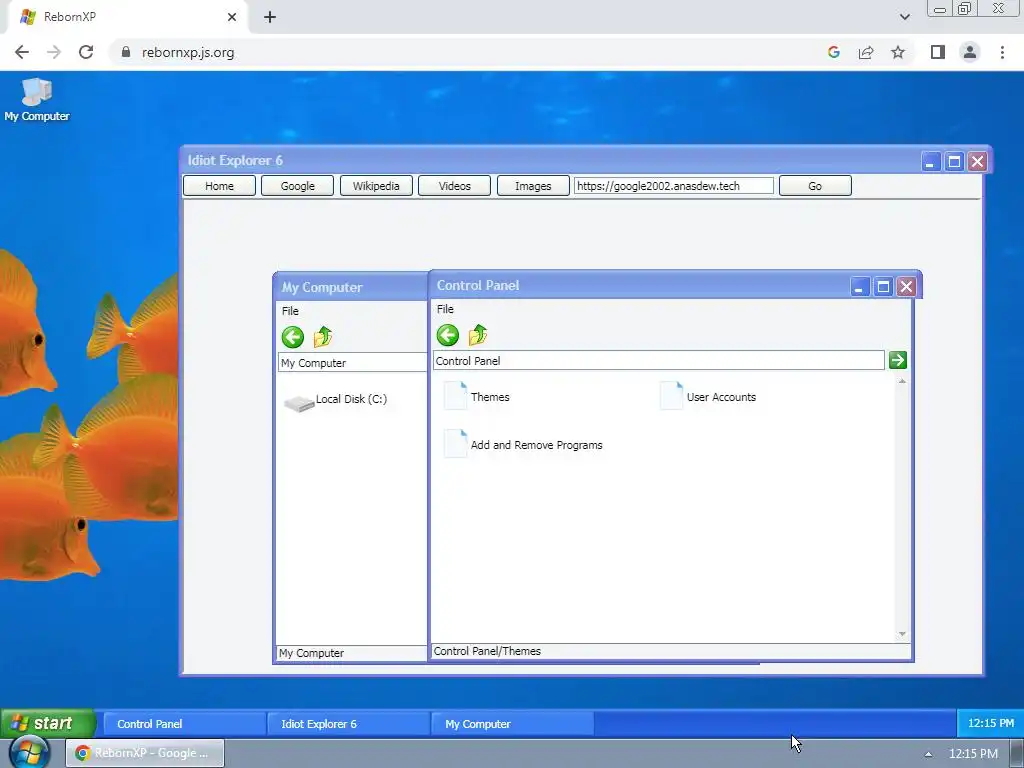The width and height of the screenshot is (1024, 768).
Task: Click the XP taskbar clock
Action: point(991,723)
